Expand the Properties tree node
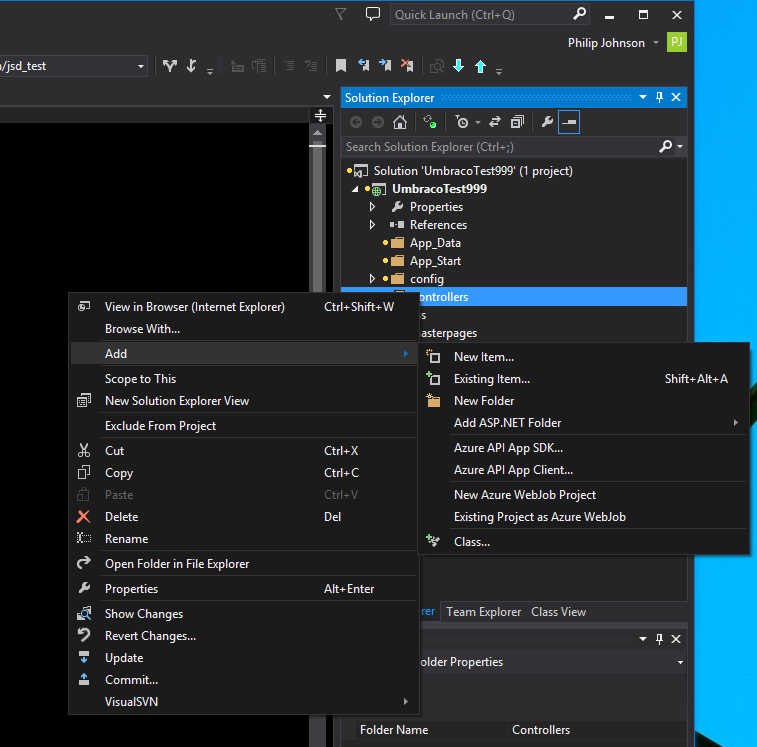This screenshot has height=747, width=757. coord(373,207)
